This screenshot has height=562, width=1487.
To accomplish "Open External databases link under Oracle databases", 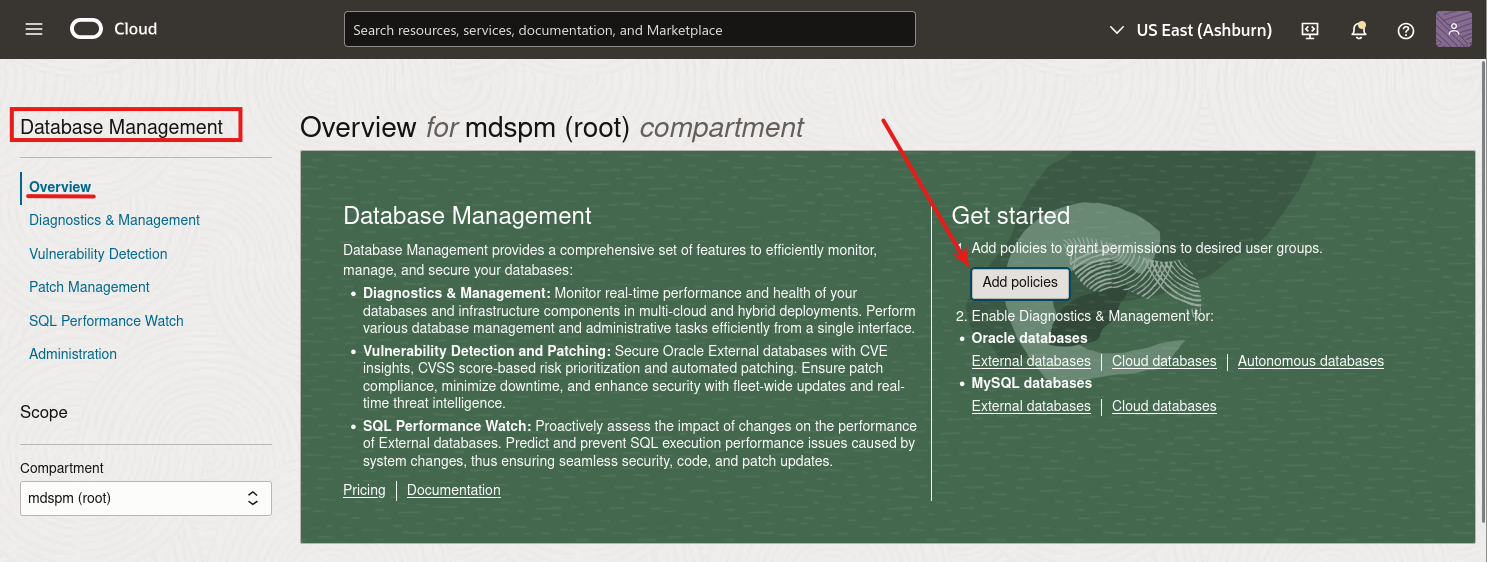I will [1031, 361].
